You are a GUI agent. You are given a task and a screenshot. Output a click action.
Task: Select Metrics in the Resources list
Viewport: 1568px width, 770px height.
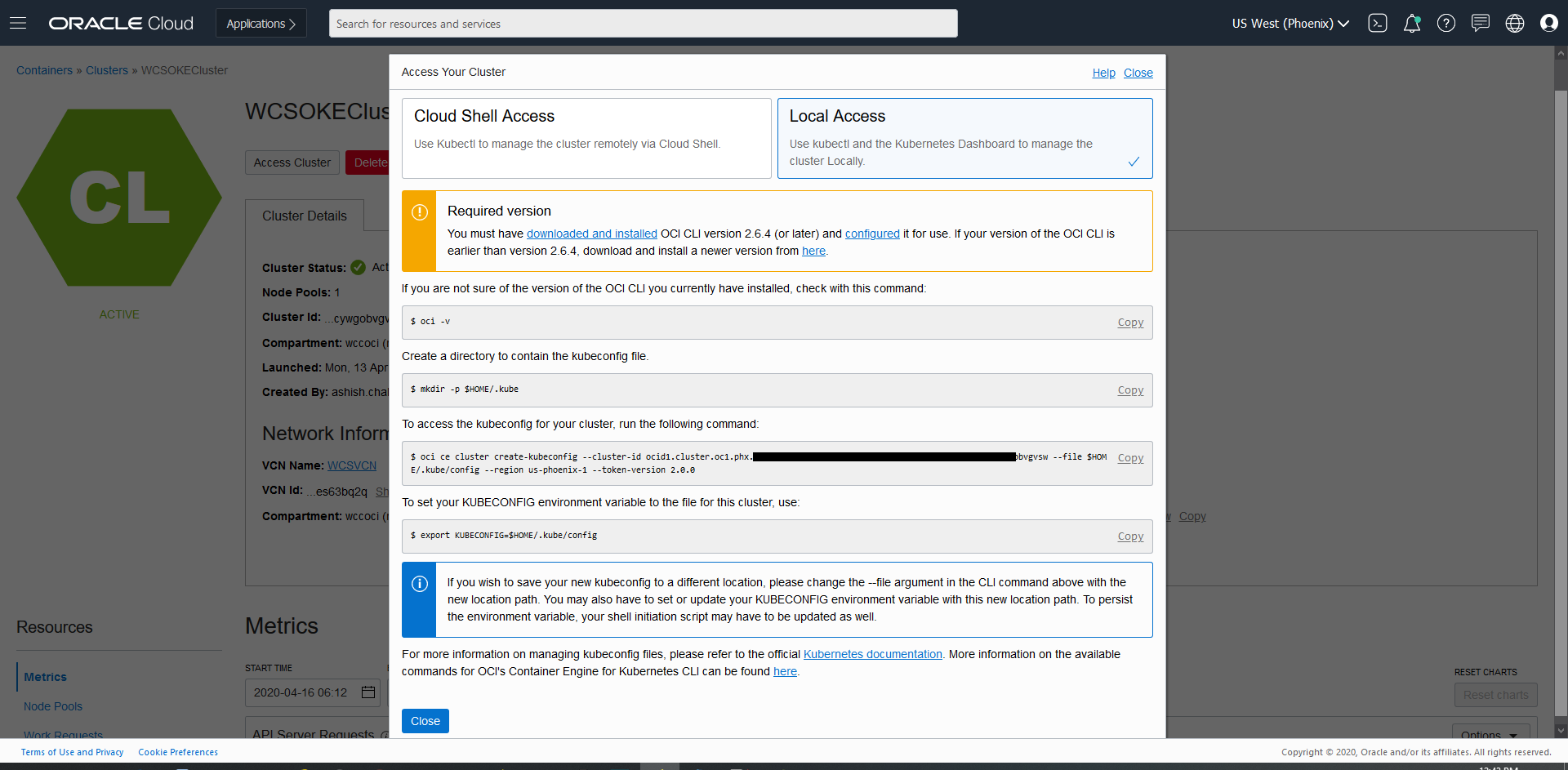(x=46, y=677)
